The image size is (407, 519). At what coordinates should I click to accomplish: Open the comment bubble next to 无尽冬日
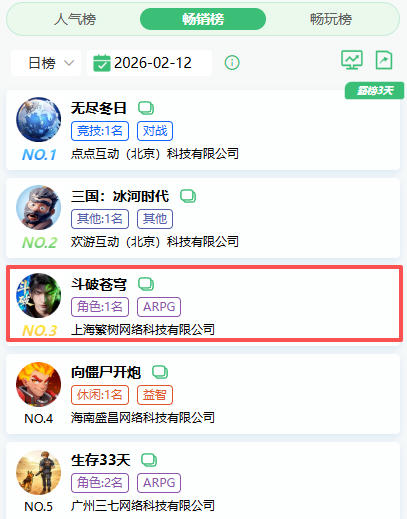pos(146,108)
